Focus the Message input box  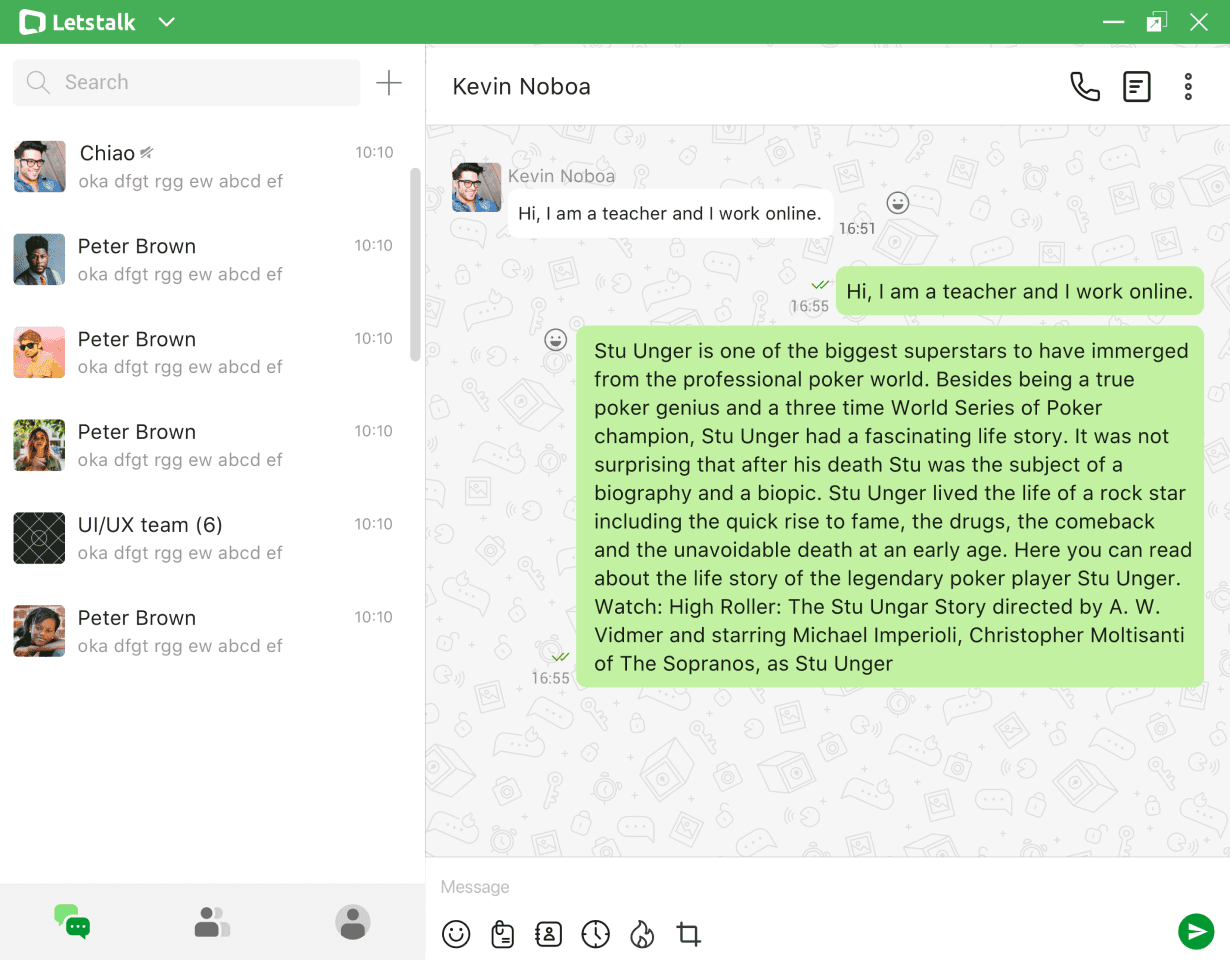click(800, 887)
